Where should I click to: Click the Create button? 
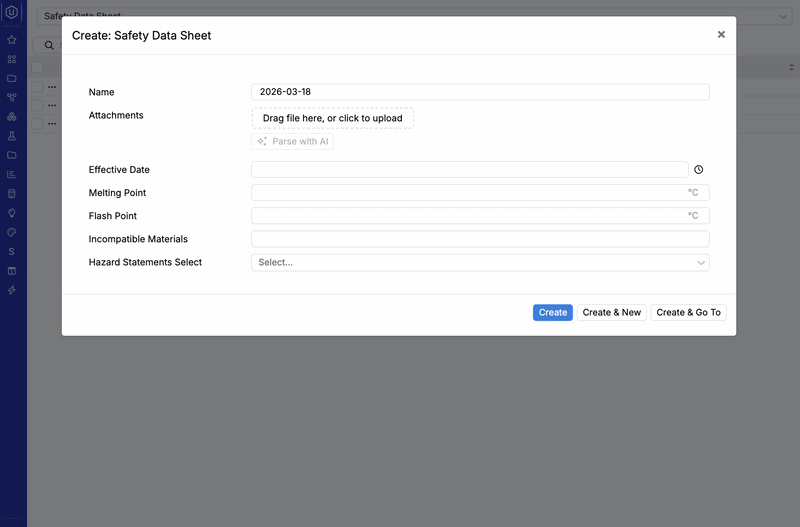coord(553,313)
